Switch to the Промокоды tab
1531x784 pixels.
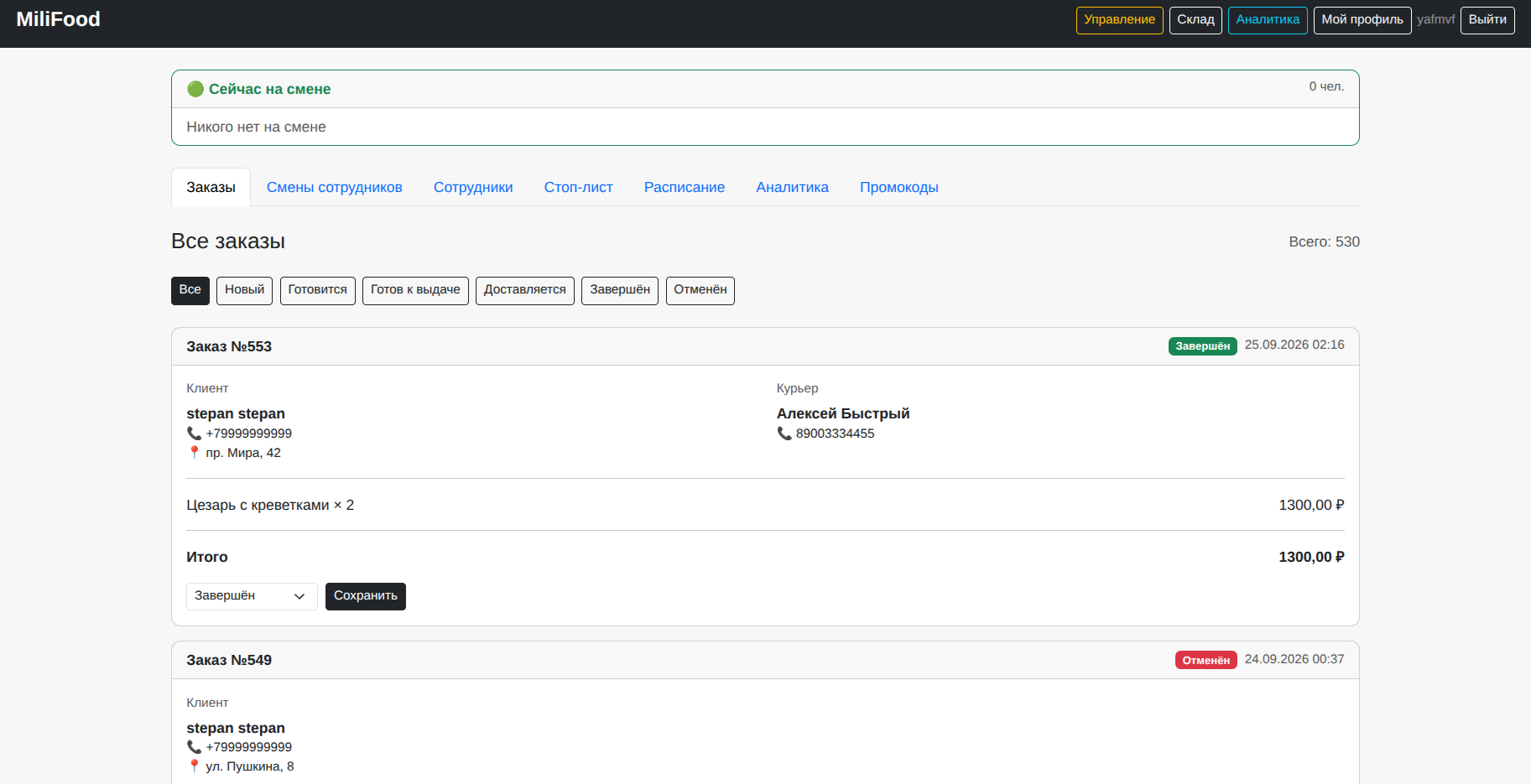click(898, 187)
